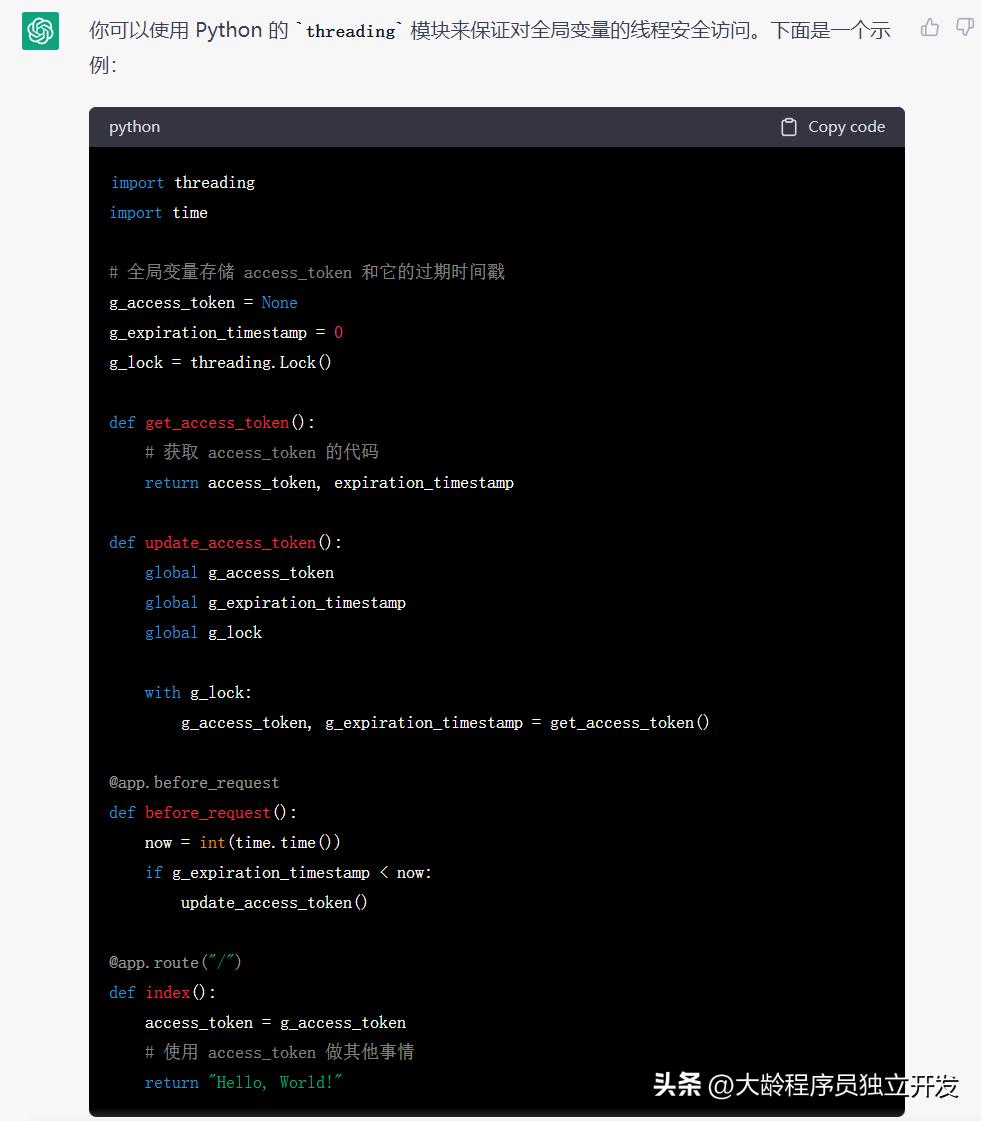Click the Copy code button

pos(831,126)
